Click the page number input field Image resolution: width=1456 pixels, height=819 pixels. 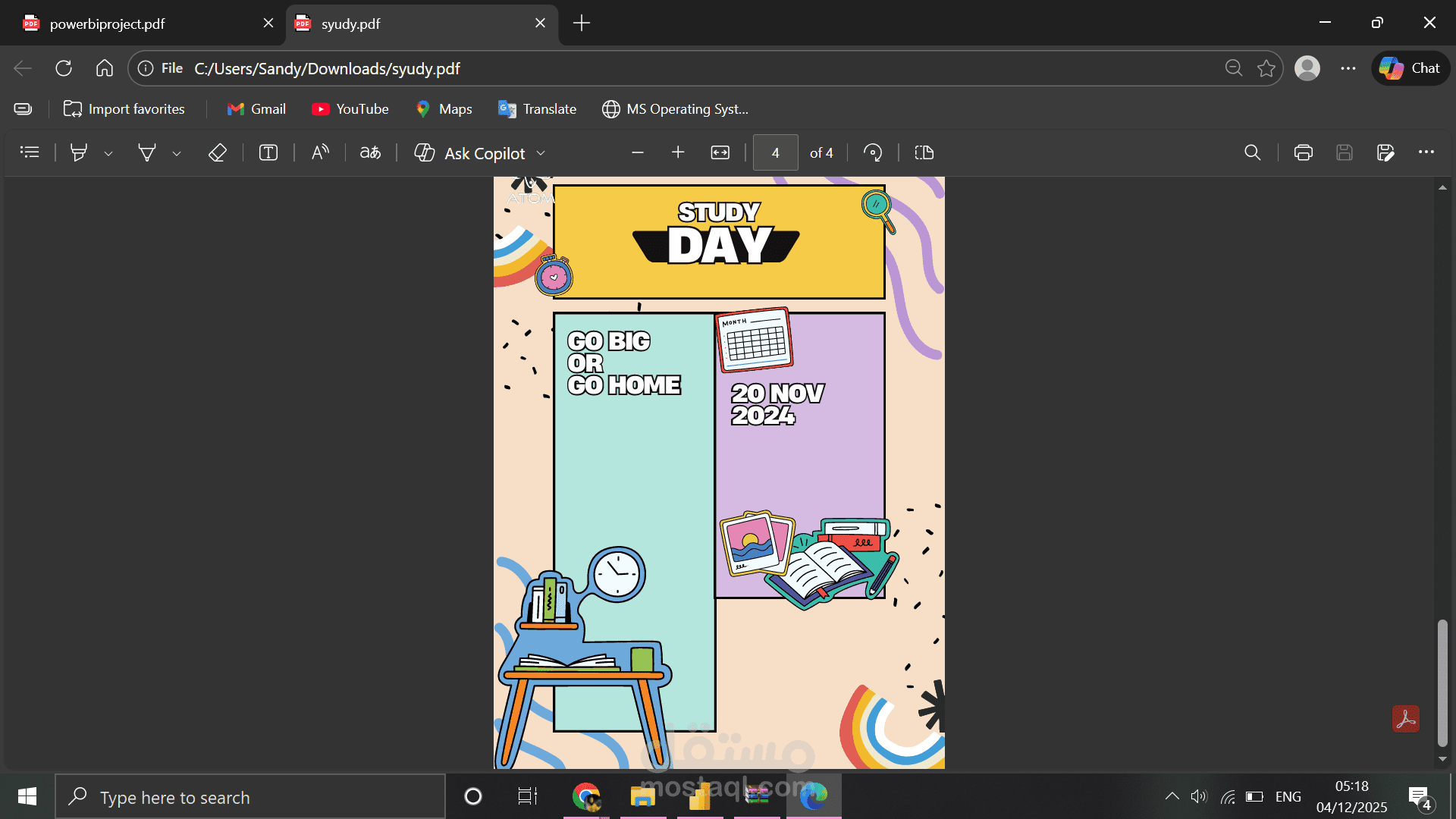coord(776,152)
